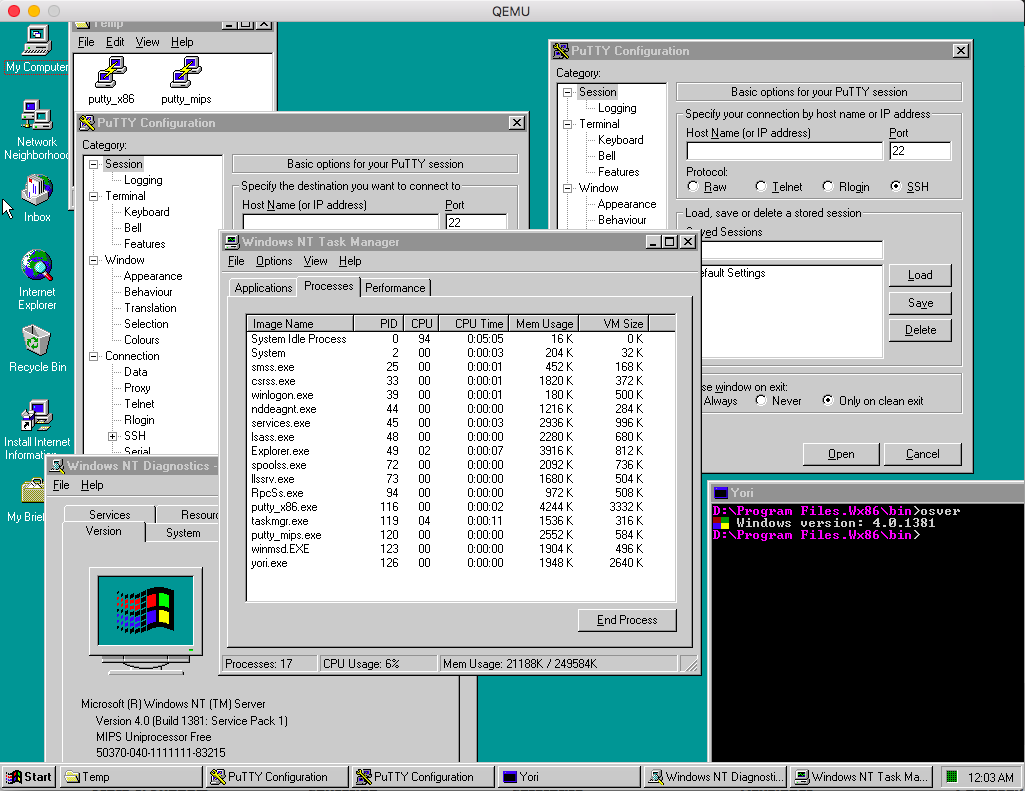Select Proxy in left PuTTY category tree
The width and height of the screenshot is (1025, 791).
[137, 388]
